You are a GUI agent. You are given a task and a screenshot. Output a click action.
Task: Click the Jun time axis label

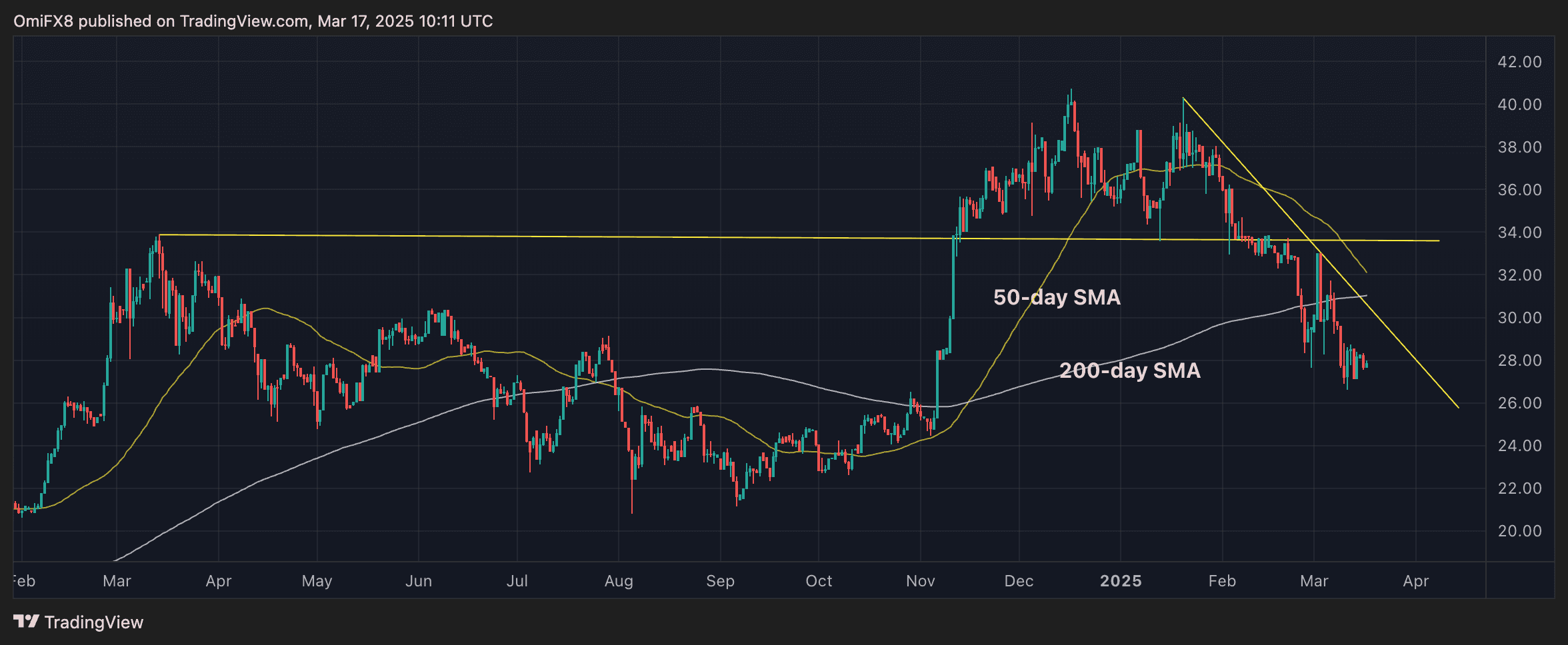pos(419,581)
